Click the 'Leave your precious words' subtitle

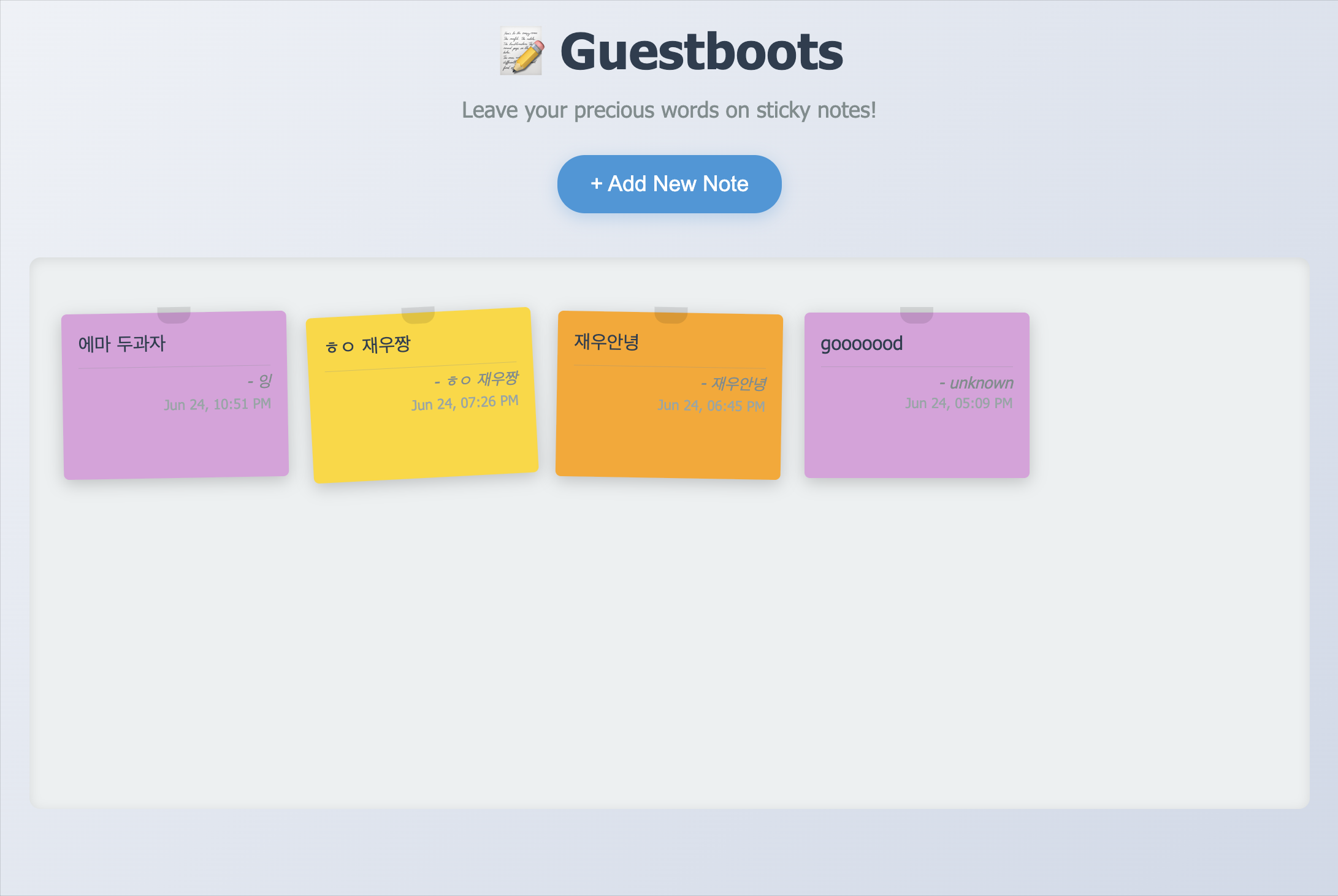pyautogui.click(x=669, y=110)
